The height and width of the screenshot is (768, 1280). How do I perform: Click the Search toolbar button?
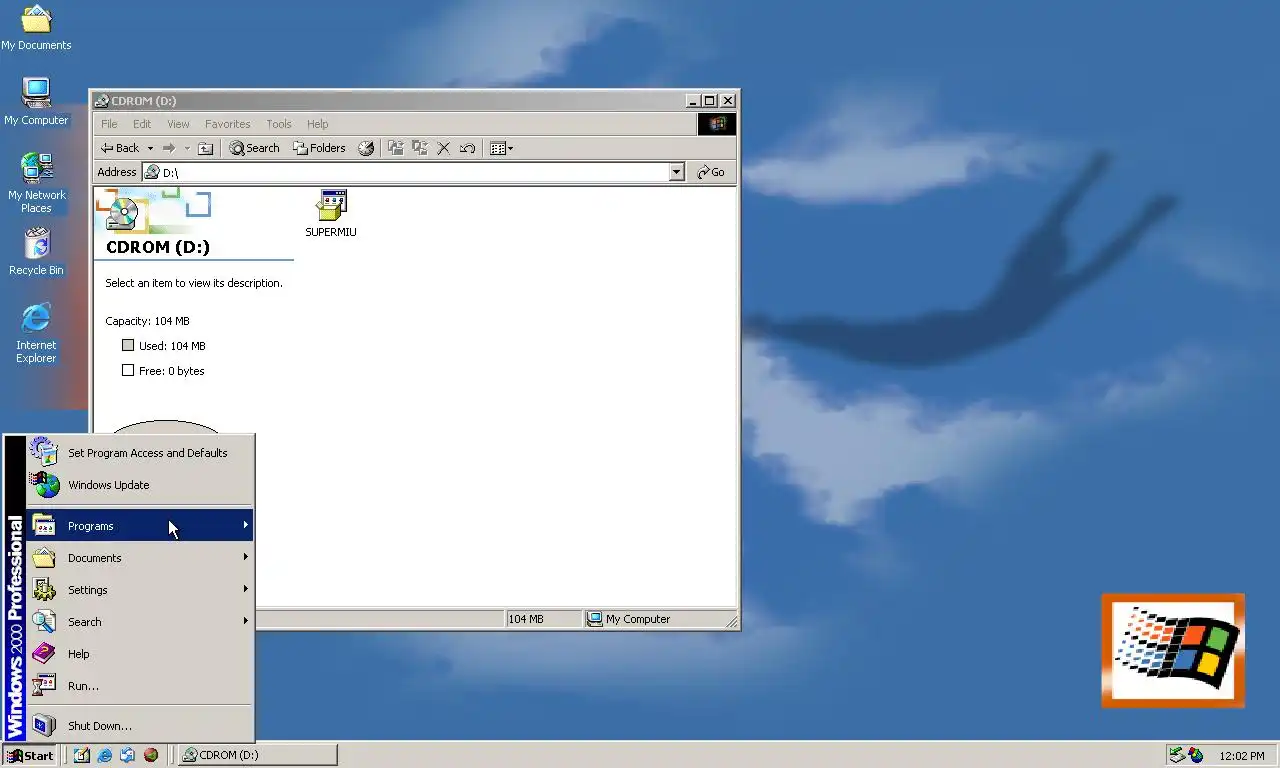[255, 148]
